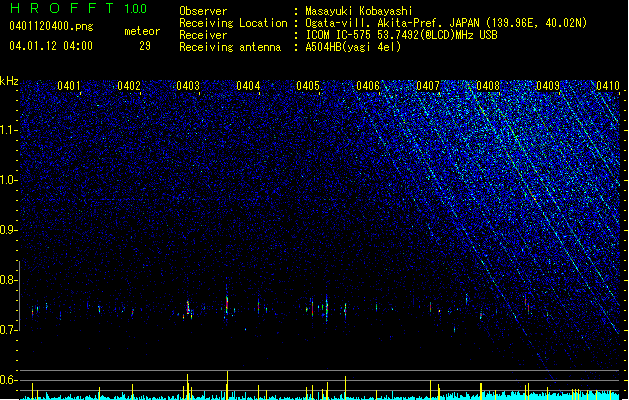
Task: Click the 'Receiver' field label
Action: pyautogui.click(x=203, y=35)
